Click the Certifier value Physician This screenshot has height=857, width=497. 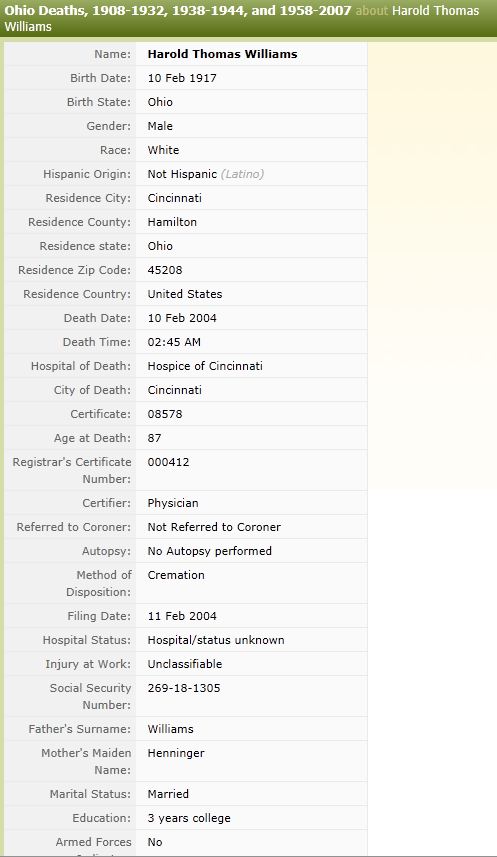(173, 503)
